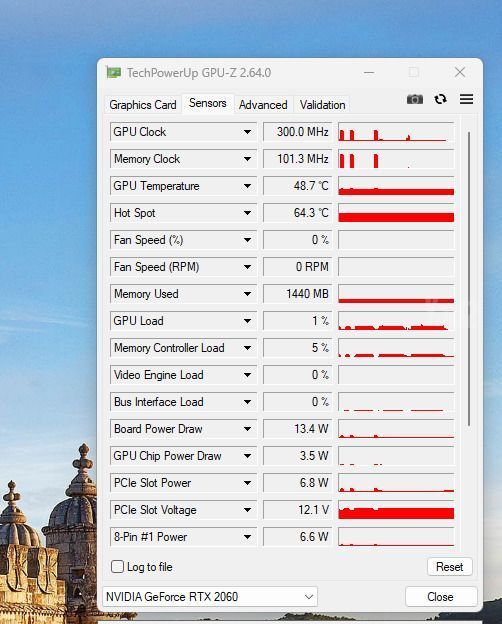Open the 8-Pin #1 Power dropdown

pyautogui.click(x=247, y=537)
